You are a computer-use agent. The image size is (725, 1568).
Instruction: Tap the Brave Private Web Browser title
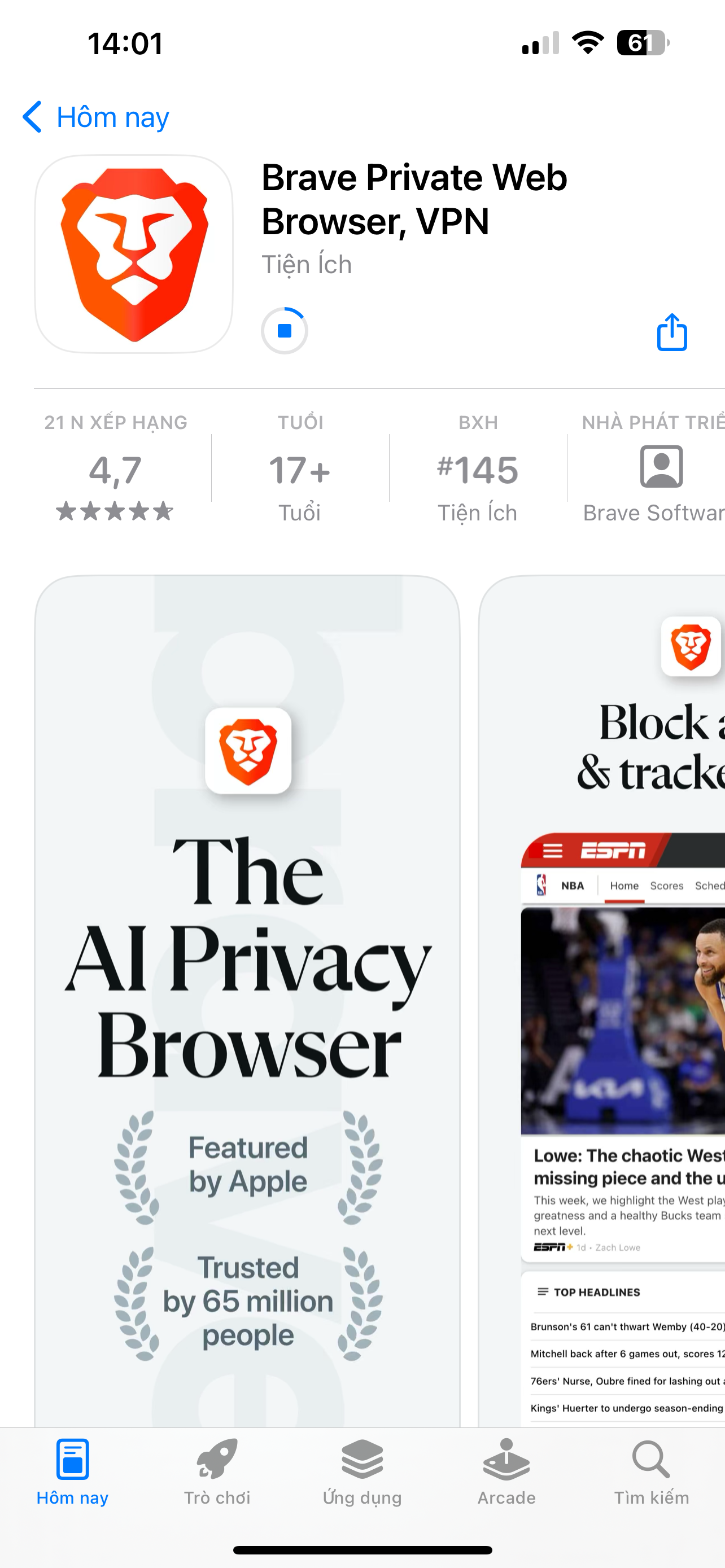click(x=414, y=199)
